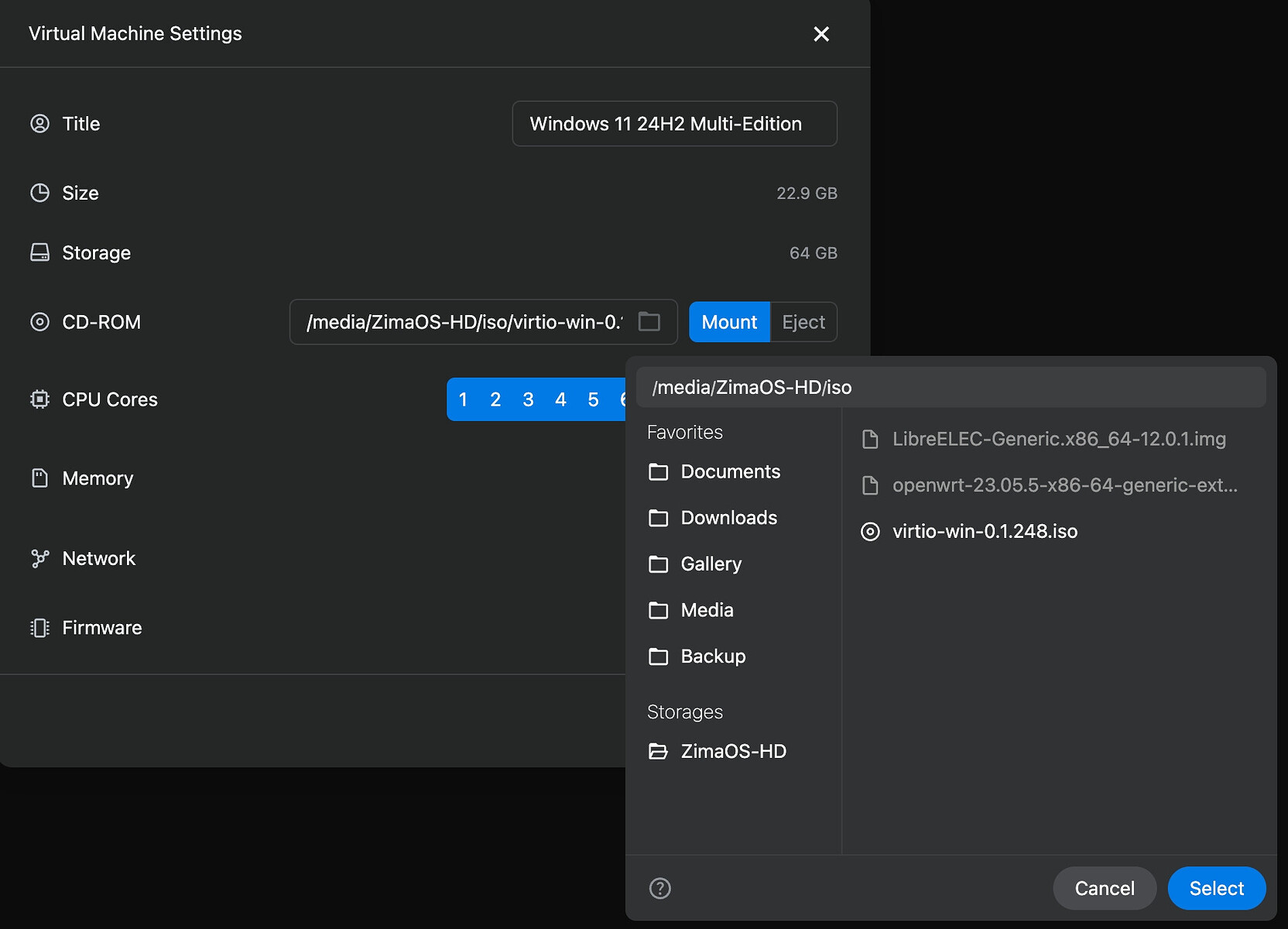
Task: Click the LibreELEC file icon
Action: pyautogui.click(x=870, y=439)
